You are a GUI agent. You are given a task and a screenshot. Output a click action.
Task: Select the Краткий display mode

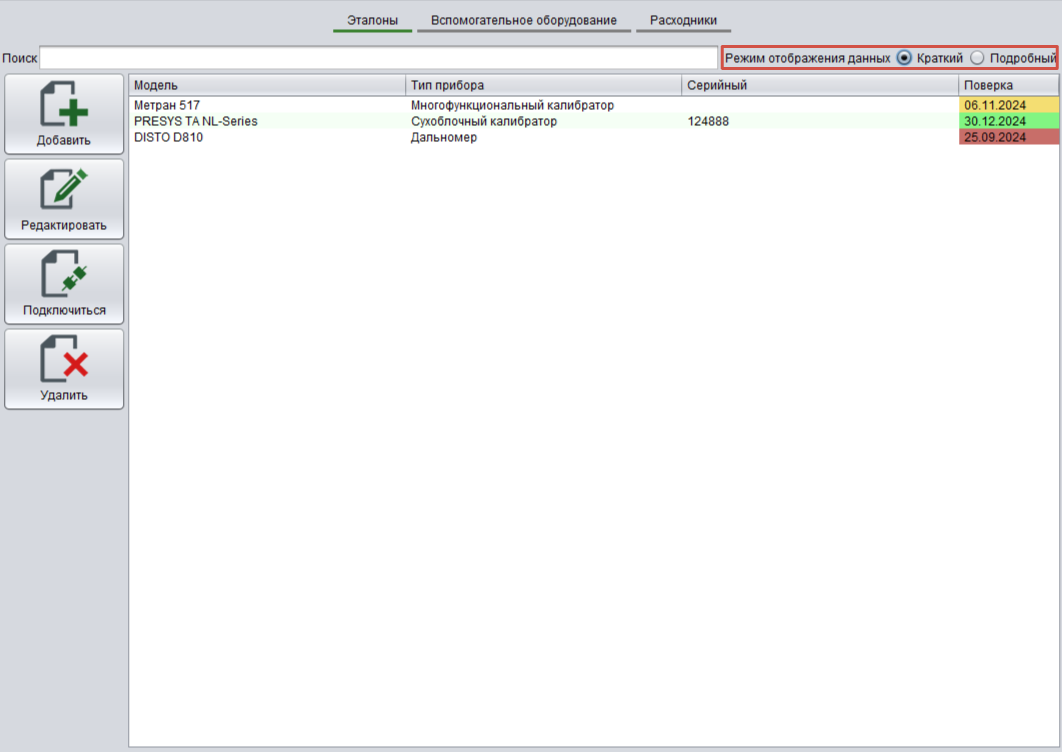pos(905,58)
